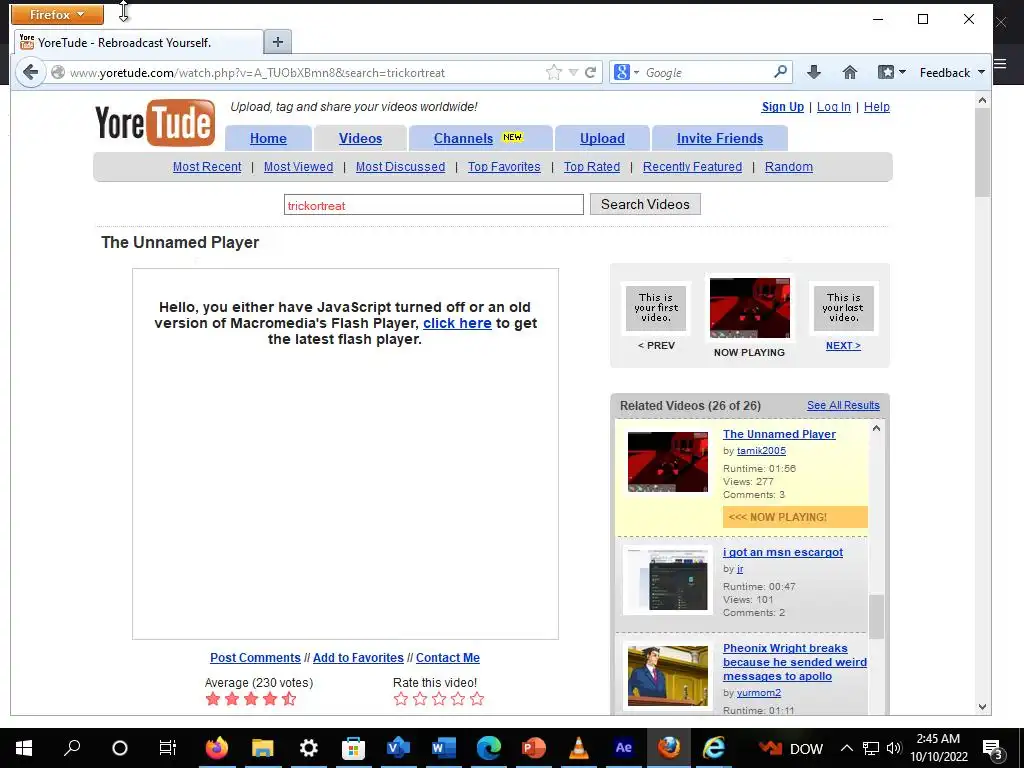Screen dimensions: 1024x768
Task: Rate this video three stars
Action: click(x=439, y=699)
